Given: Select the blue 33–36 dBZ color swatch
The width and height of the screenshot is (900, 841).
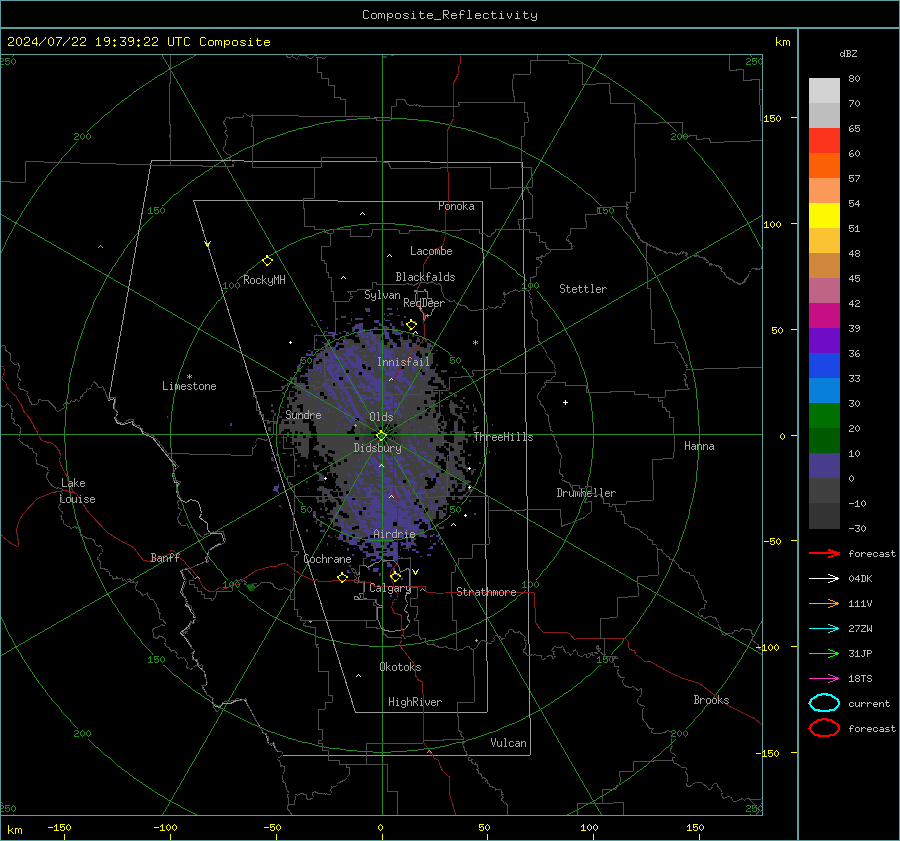Looking at the screenshot, I should [824, 365].
